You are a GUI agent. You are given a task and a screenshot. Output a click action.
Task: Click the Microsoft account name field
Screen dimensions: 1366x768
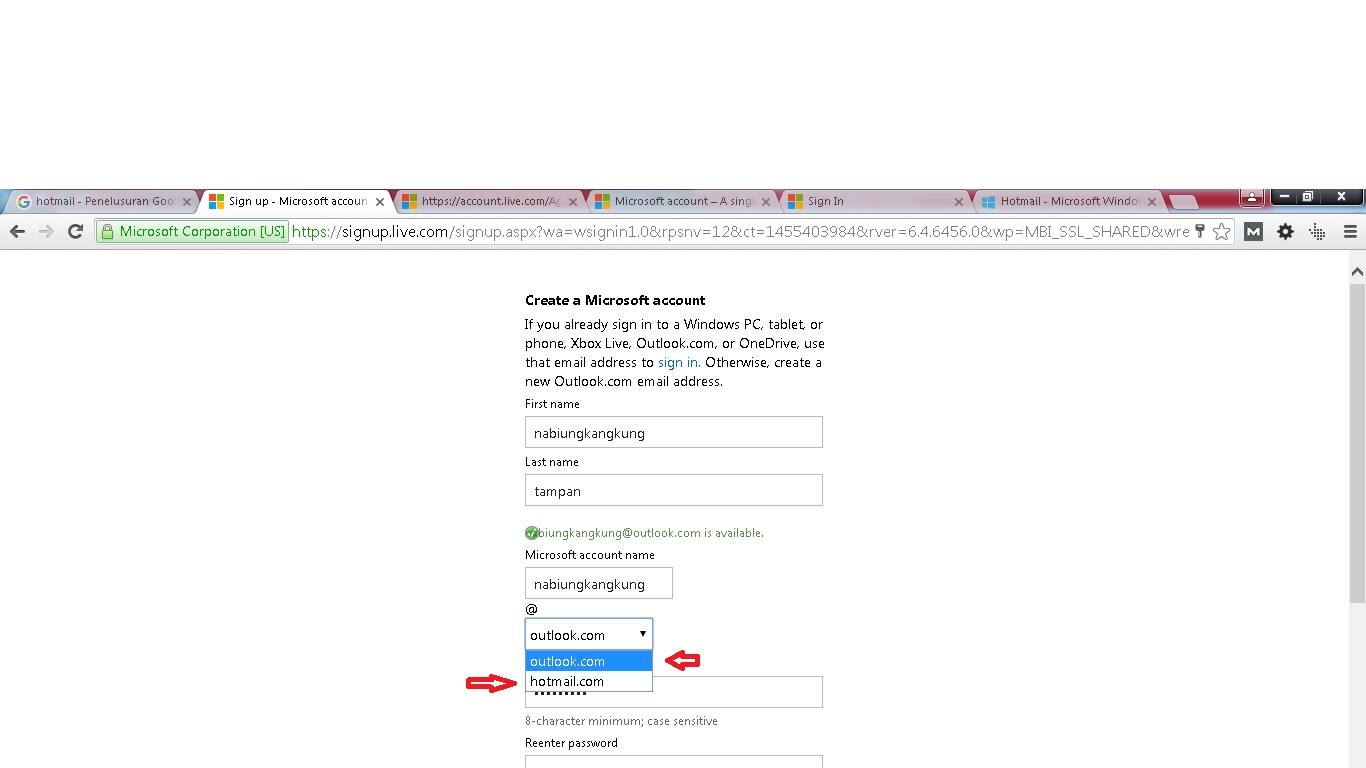pyautogui.click(x=599, y=583)
